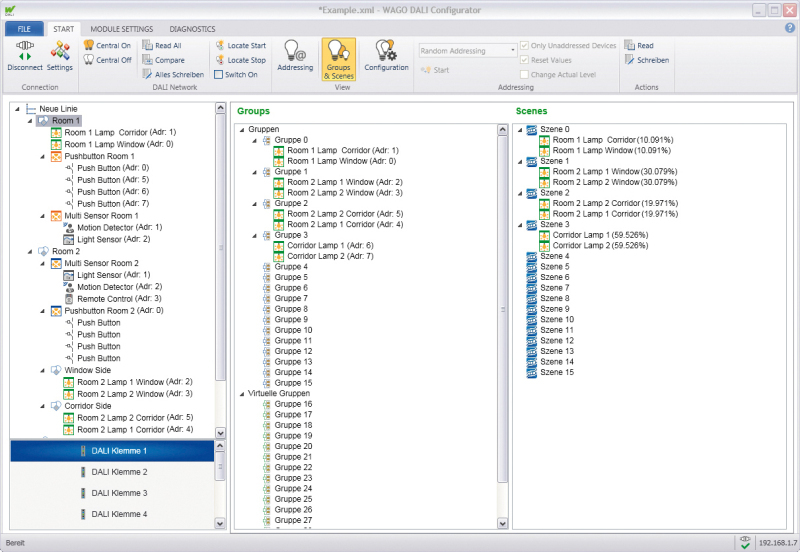Click Locate Stop
The width and height of the screenshot is (800, 552).
tap(240, 60)
